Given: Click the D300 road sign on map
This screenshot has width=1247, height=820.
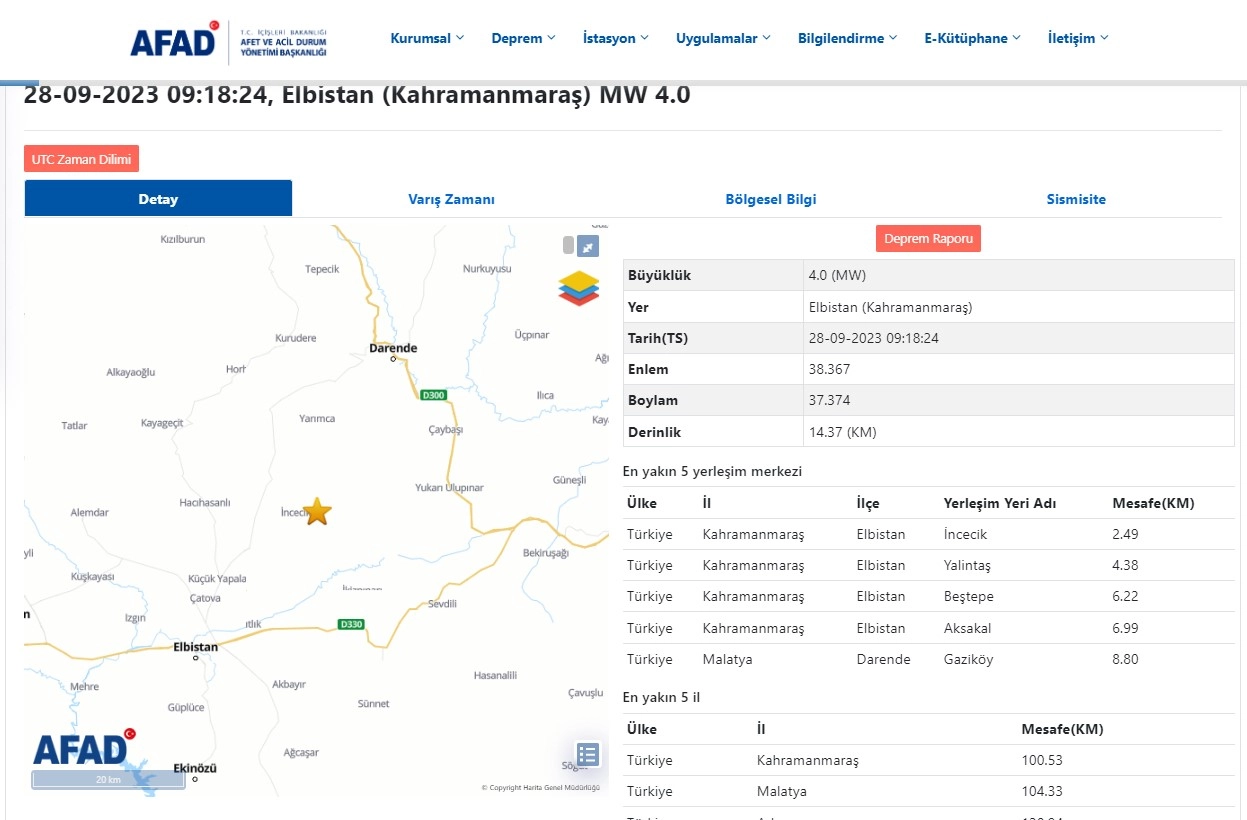Looking at the screenshot, I should pyautogui.click(x=433, y=394).
